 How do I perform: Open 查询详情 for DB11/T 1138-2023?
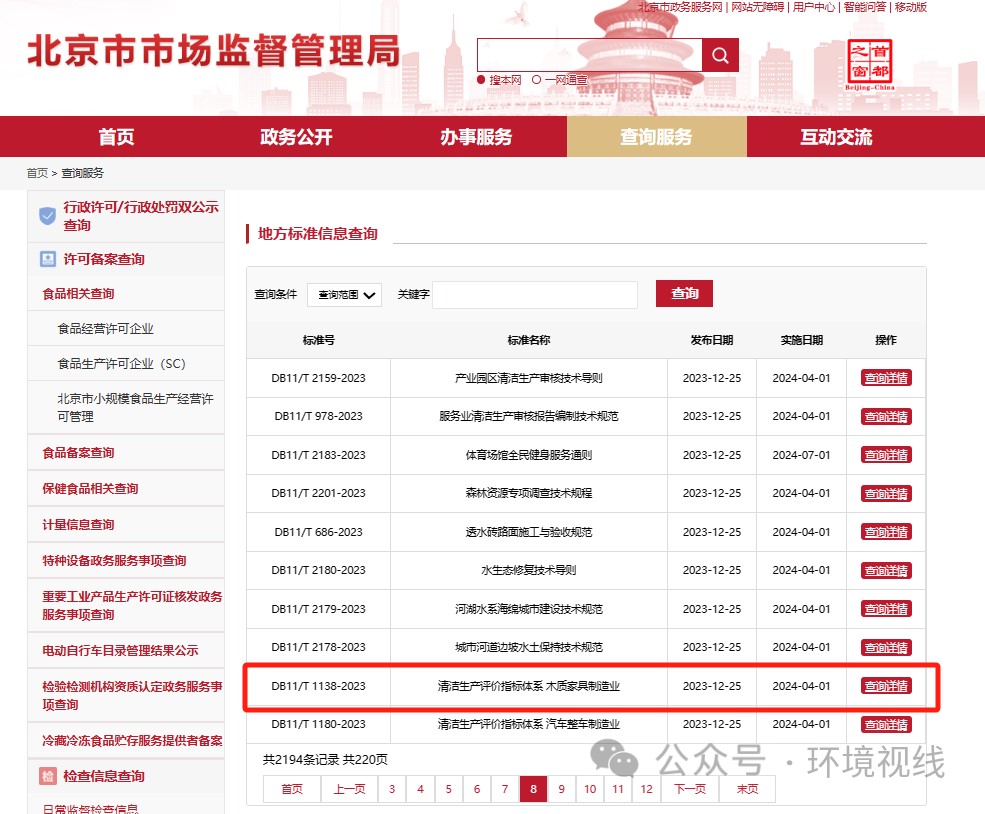pyautogui.click(x=886, y=686)
